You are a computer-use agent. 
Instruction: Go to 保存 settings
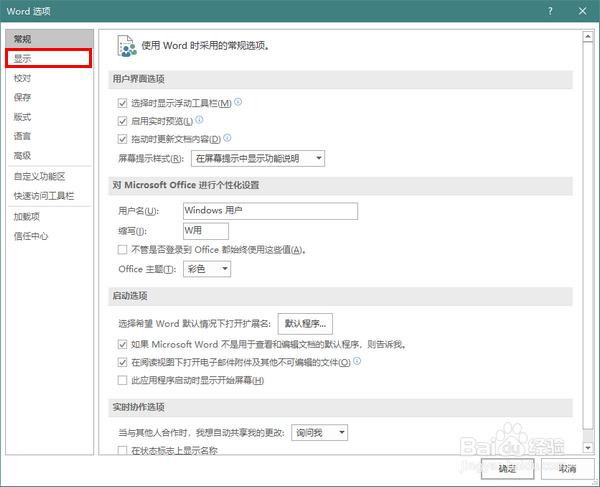coord(49,97)
